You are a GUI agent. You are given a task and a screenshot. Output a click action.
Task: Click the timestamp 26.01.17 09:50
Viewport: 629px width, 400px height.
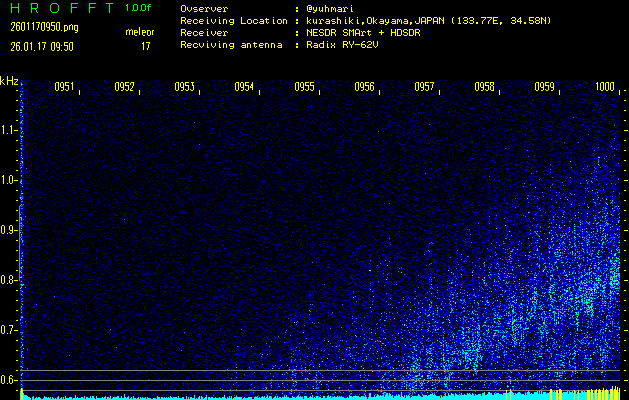click(42, 47)
